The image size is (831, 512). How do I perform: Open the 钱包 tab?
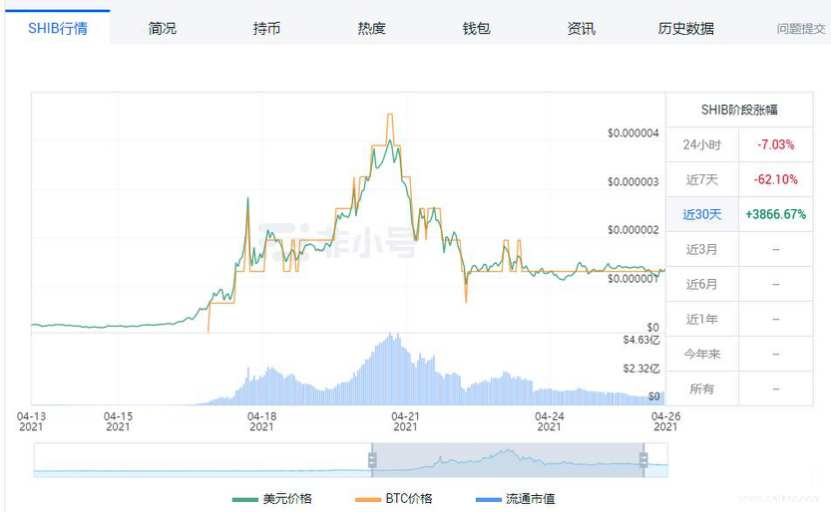(x=476, y=28)
